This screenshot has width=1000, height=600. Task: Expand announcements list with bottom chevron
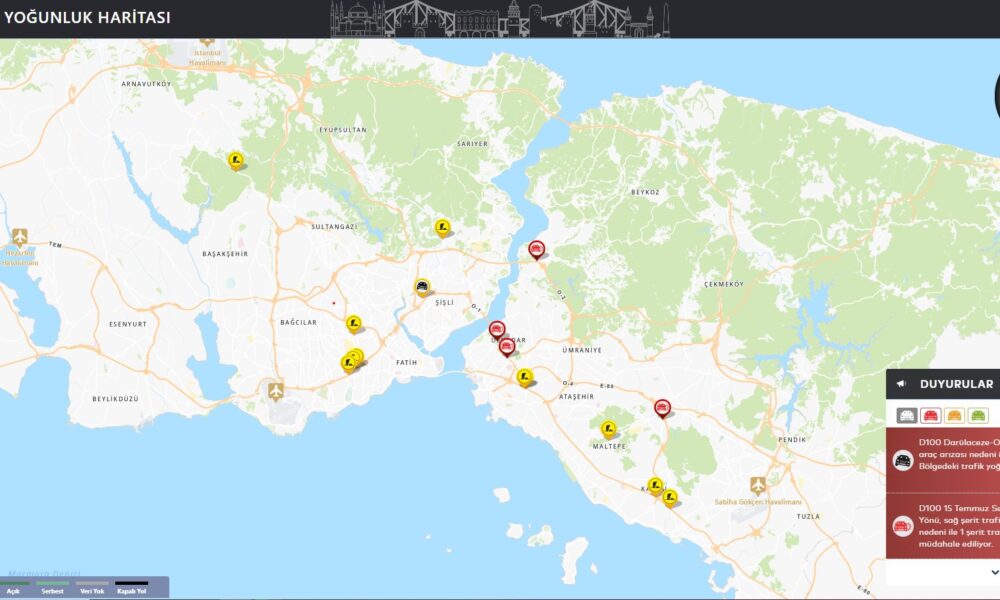tap(994, 572)
